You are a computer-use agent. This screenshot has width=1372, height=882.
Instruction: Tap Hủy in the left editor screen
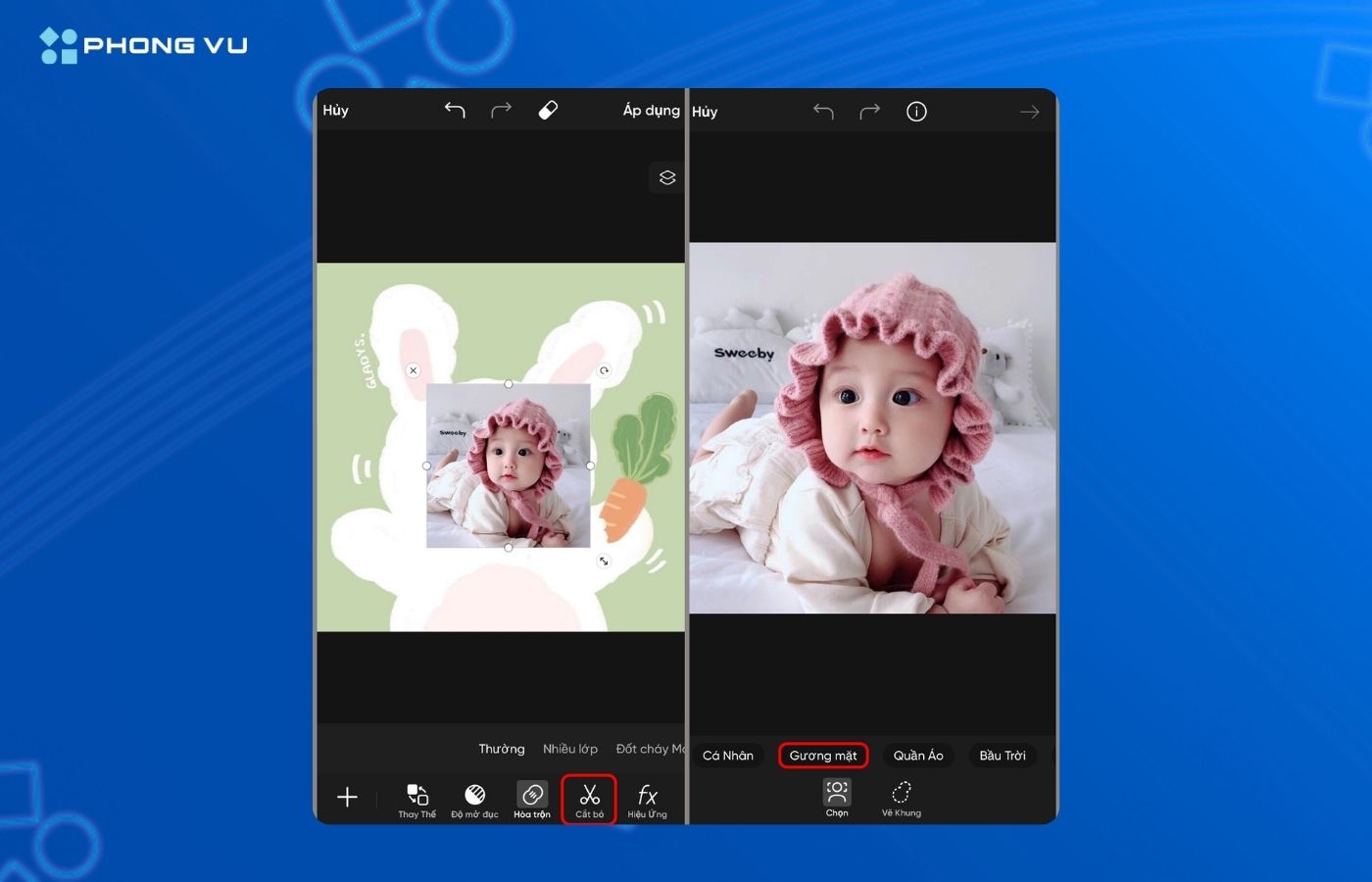pos(335,110)
